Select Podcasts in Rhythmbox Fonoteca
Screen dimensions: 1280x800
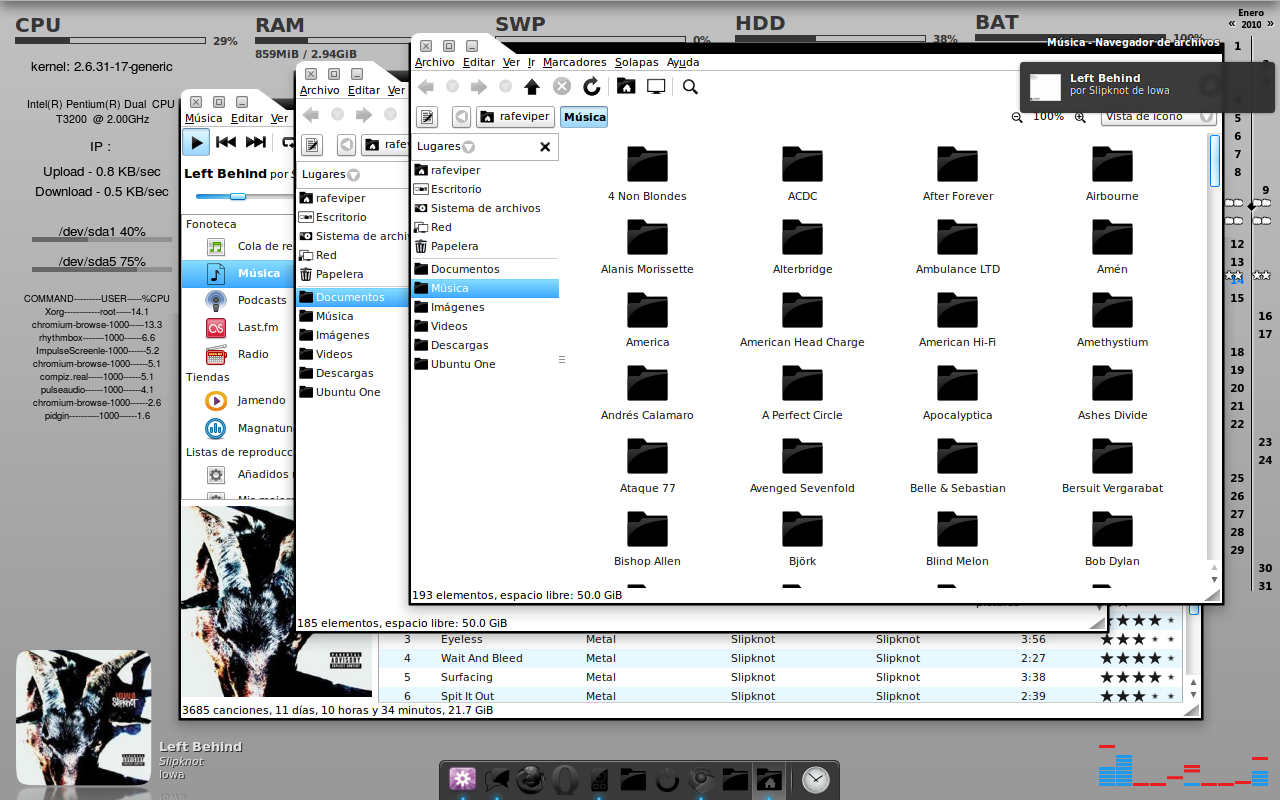tap(238, 300)
